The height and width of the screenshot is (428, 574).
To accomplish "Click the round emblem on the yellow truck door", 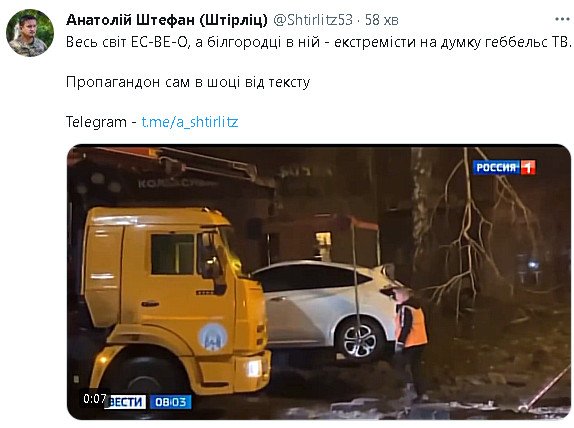I will point(213,337).
